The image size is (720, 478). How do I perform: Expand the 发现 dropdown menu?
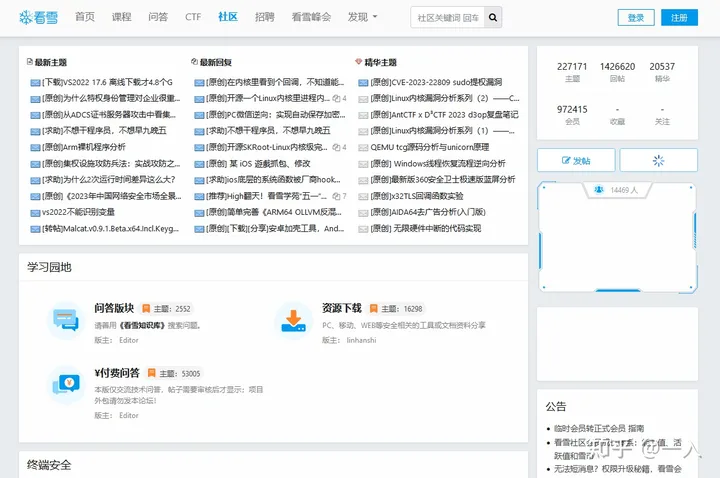(362, 17)
